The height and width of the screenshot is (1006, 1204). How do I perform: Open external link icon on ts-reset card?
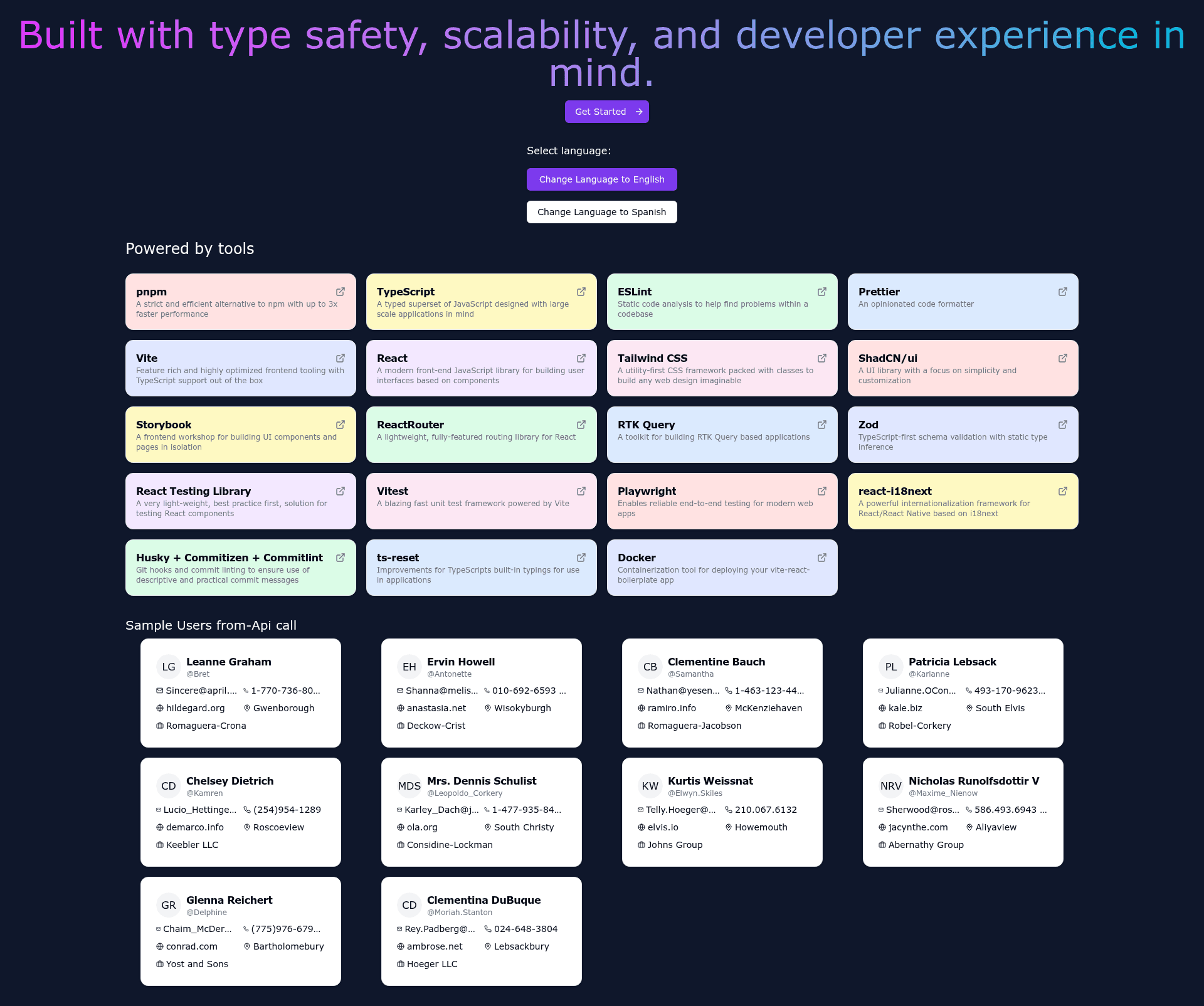coord(581,558)
